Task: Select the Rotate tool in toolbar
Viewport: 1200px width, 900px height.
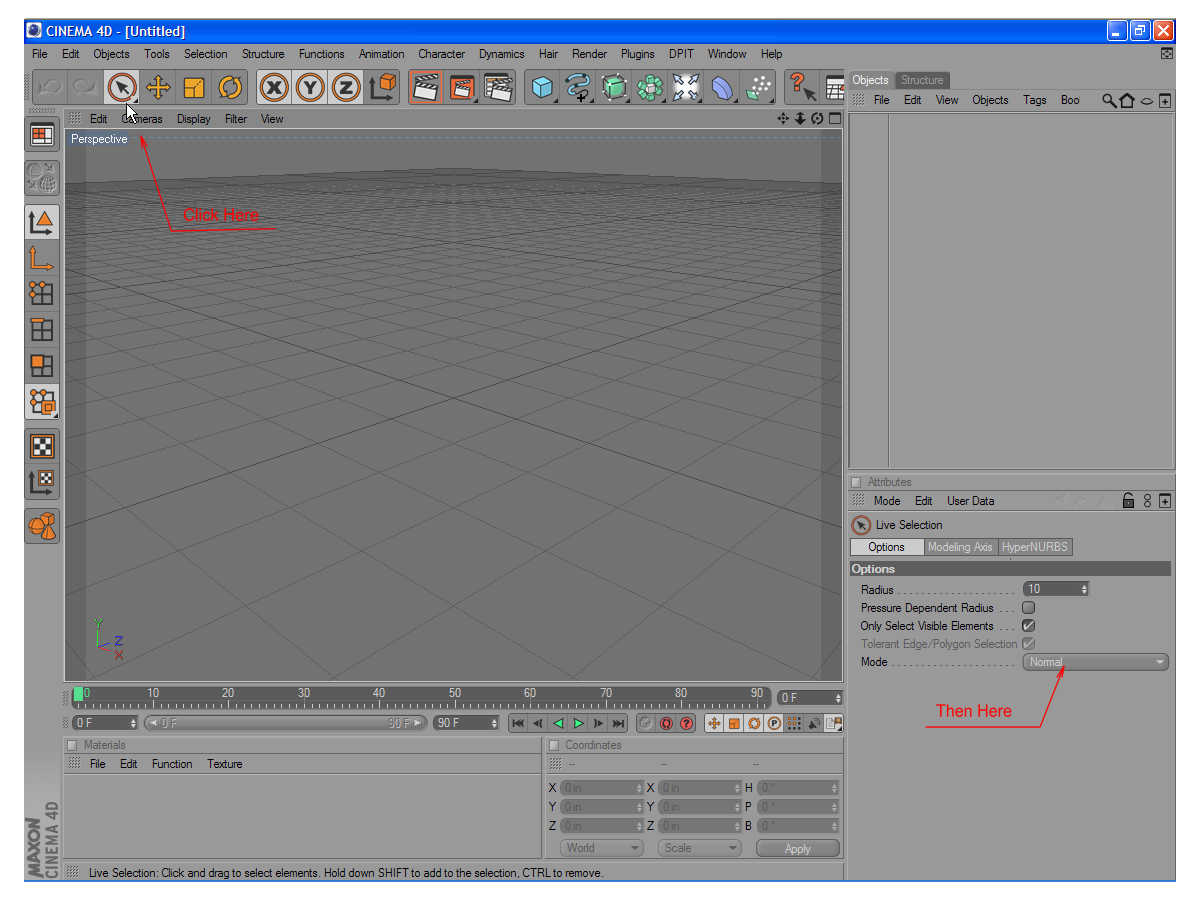Action: coord(230,88)
